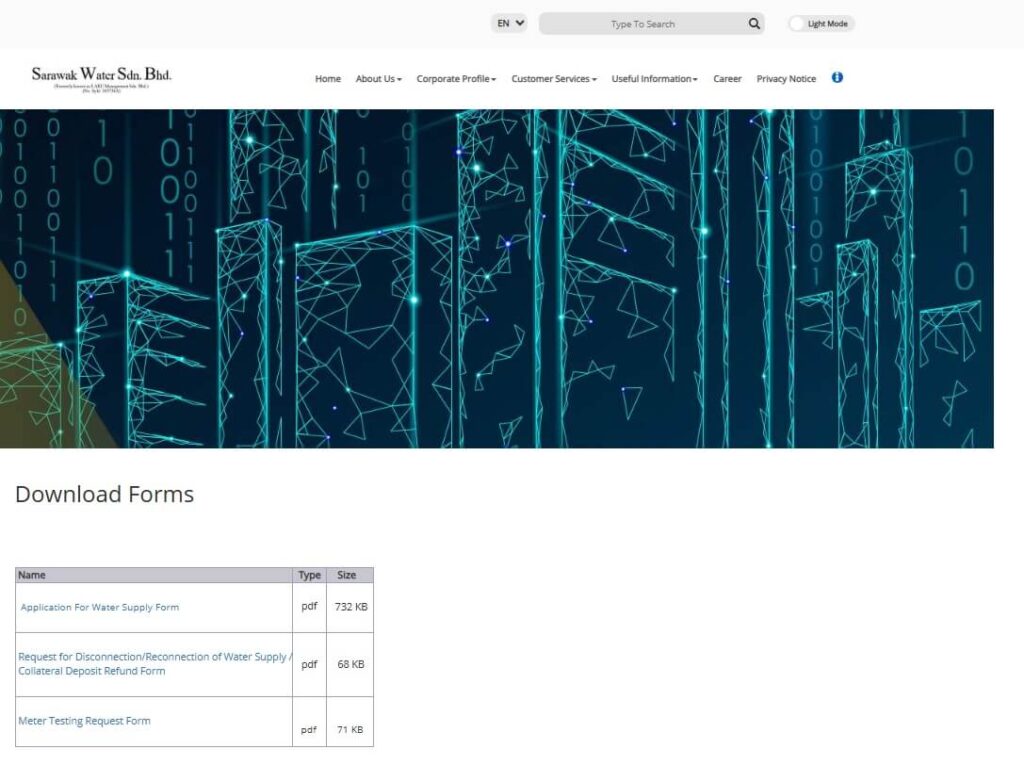Open the Customer Services dropdown

coord(552,78)
